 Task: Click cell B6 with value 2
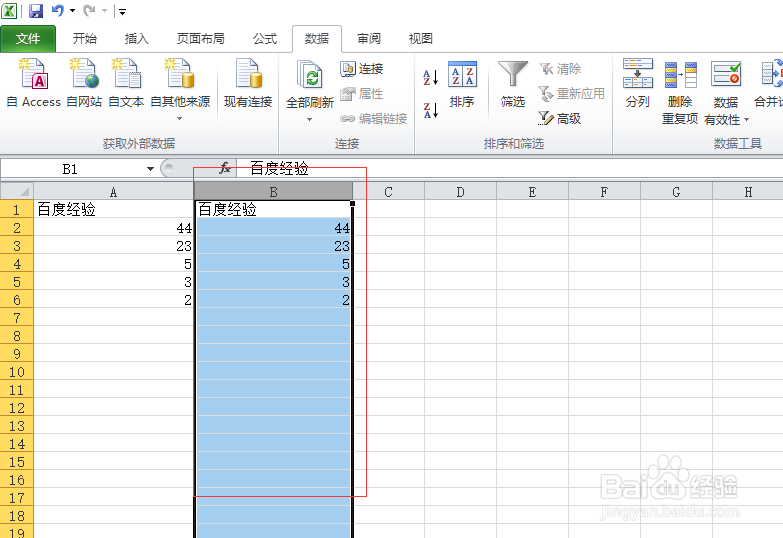(x=273, y=300)
